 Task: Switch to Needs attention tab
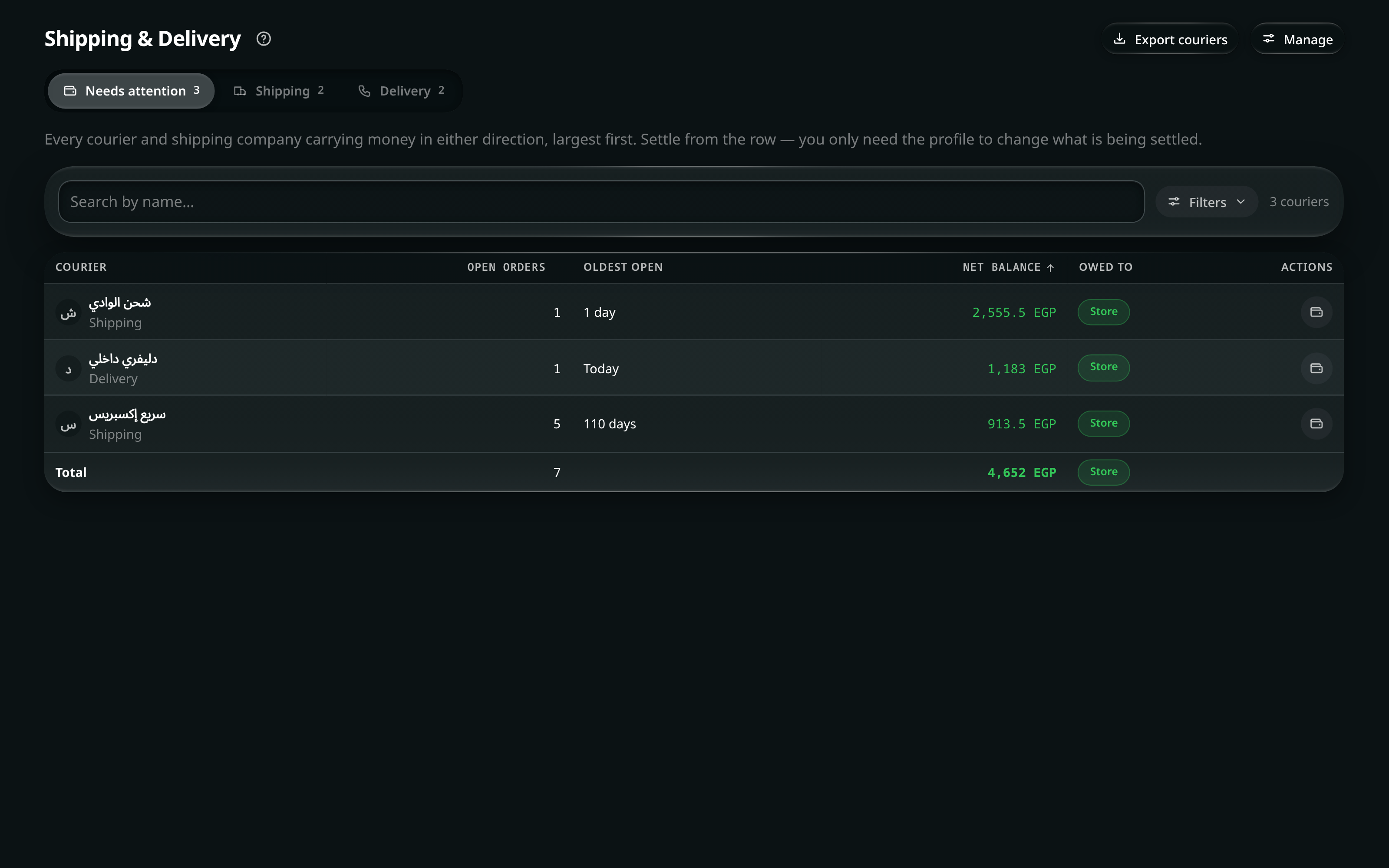(x=132, y=91)
